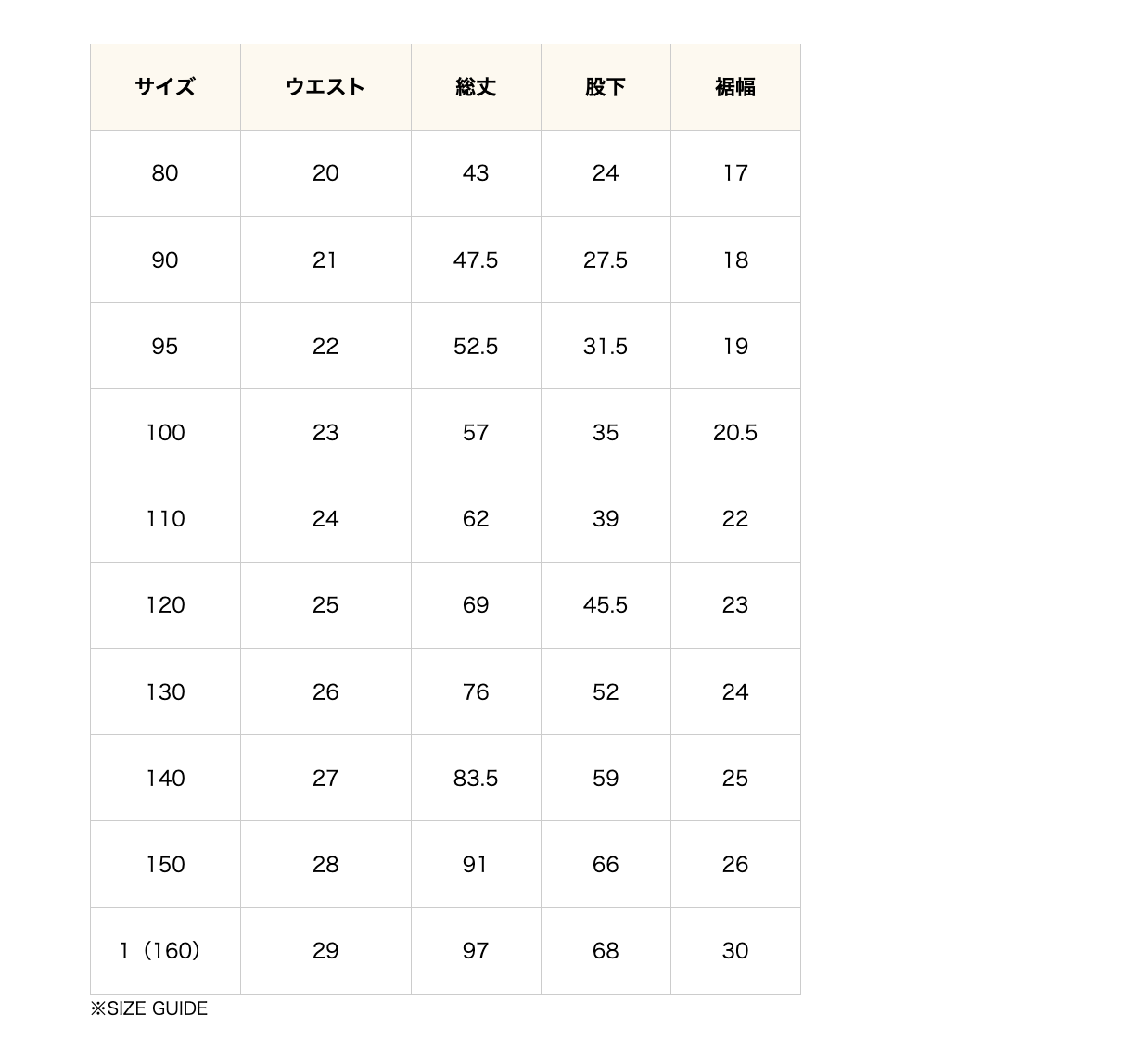
Task: Click the 裾幅 column header
Action: point(735,87)
